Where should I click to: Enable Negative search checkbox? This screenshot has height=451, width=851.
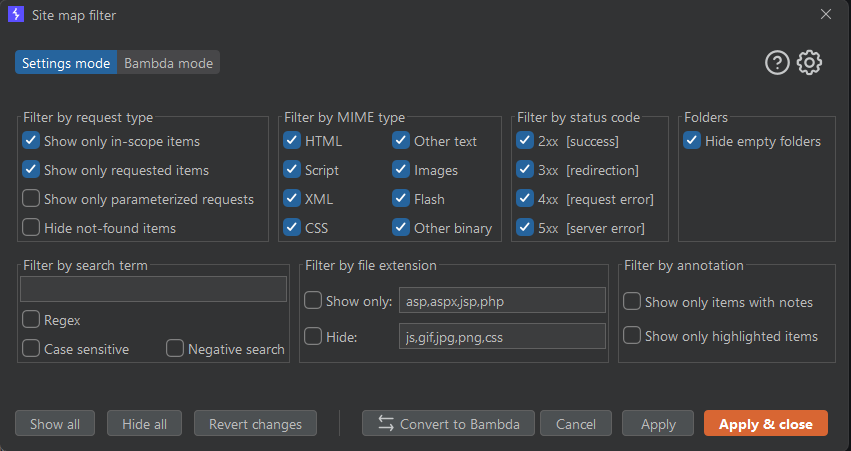tap(175, 348)
